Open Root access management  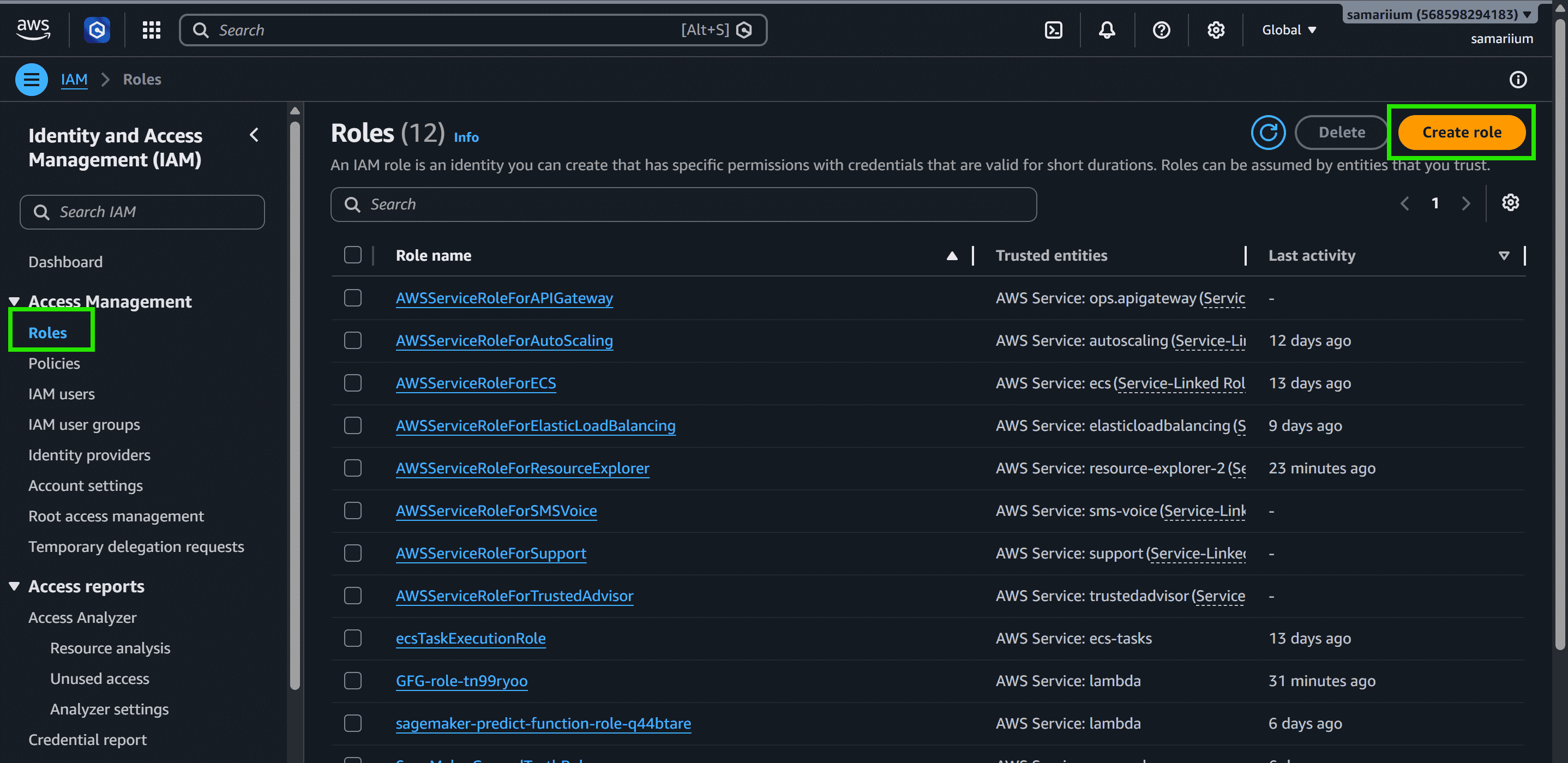[x=116, y=516]
